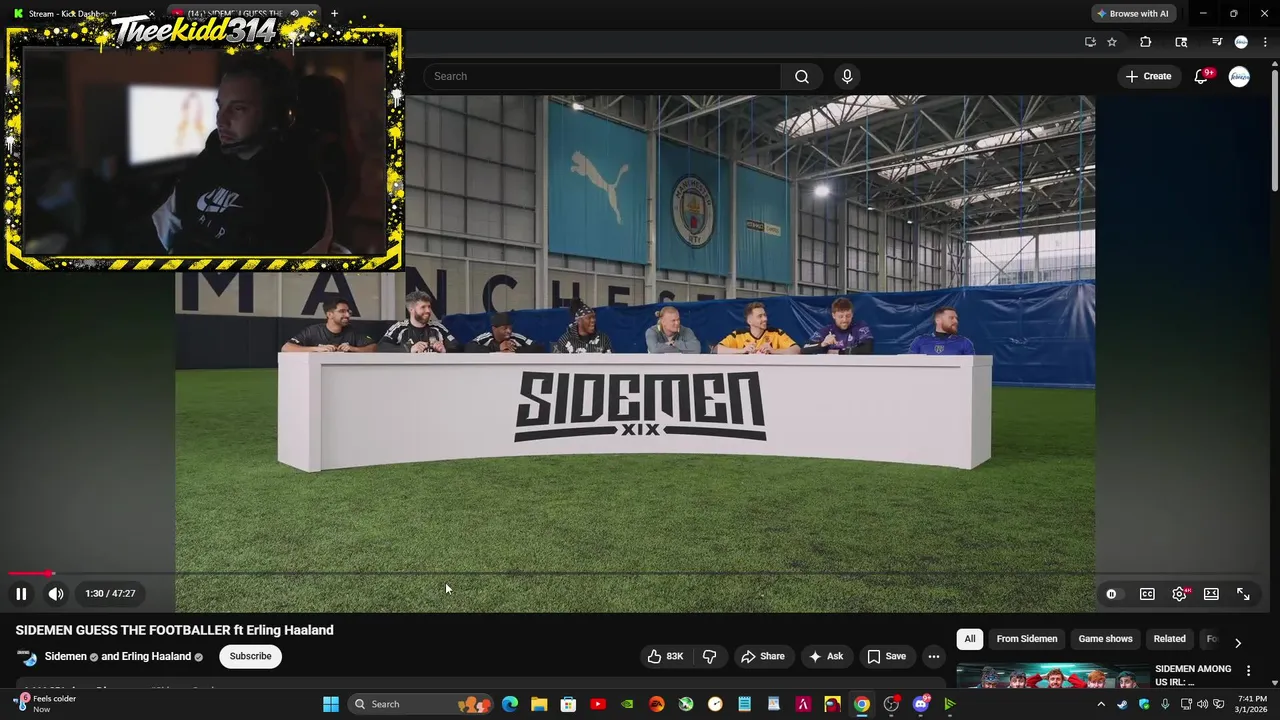Viewport: 1280px width, 720px height.
Task: Open a new browser tab
Action: (x=334, y=14)
